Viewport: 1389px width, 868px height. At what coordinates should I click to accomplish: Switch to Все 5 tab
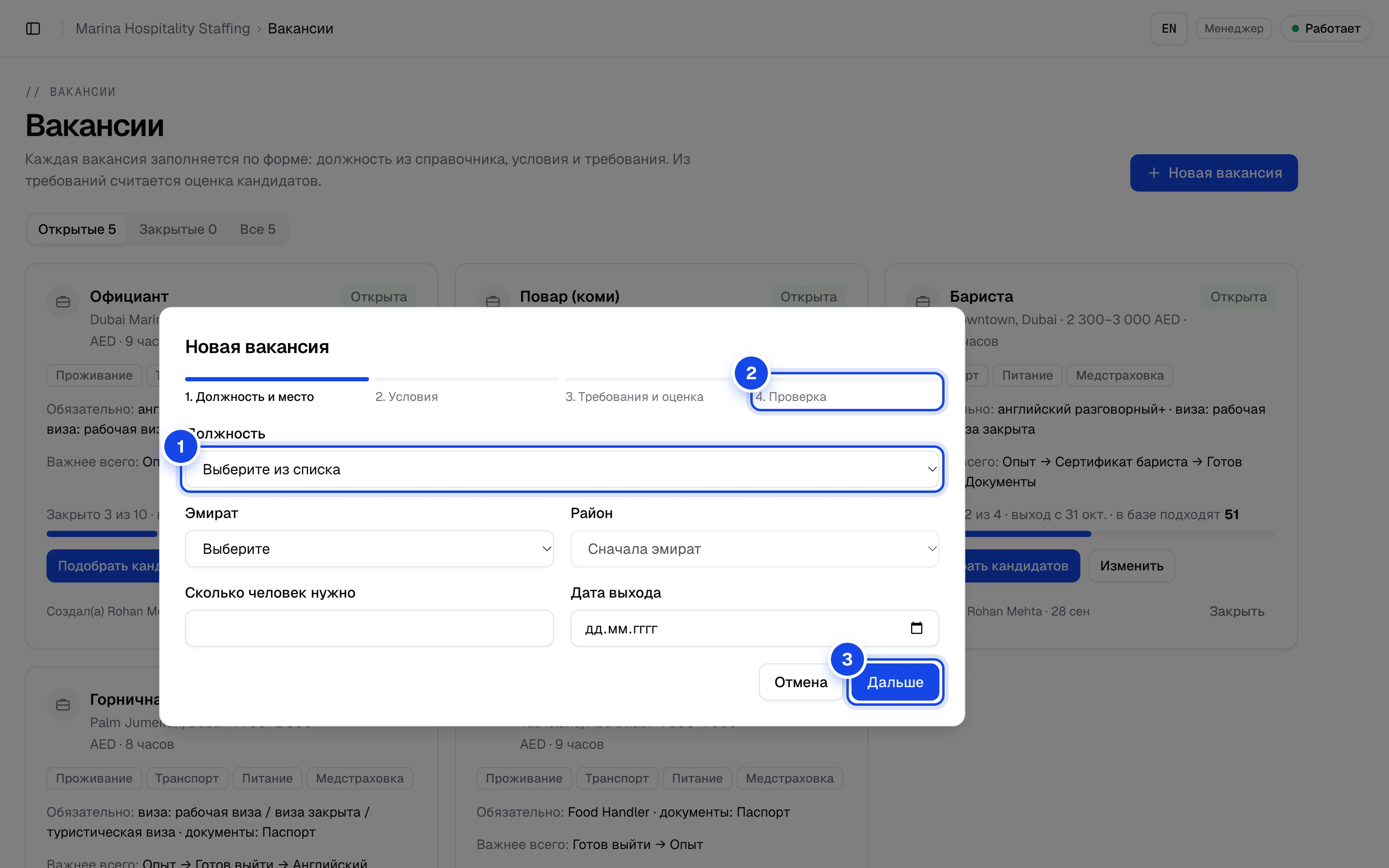258,229
